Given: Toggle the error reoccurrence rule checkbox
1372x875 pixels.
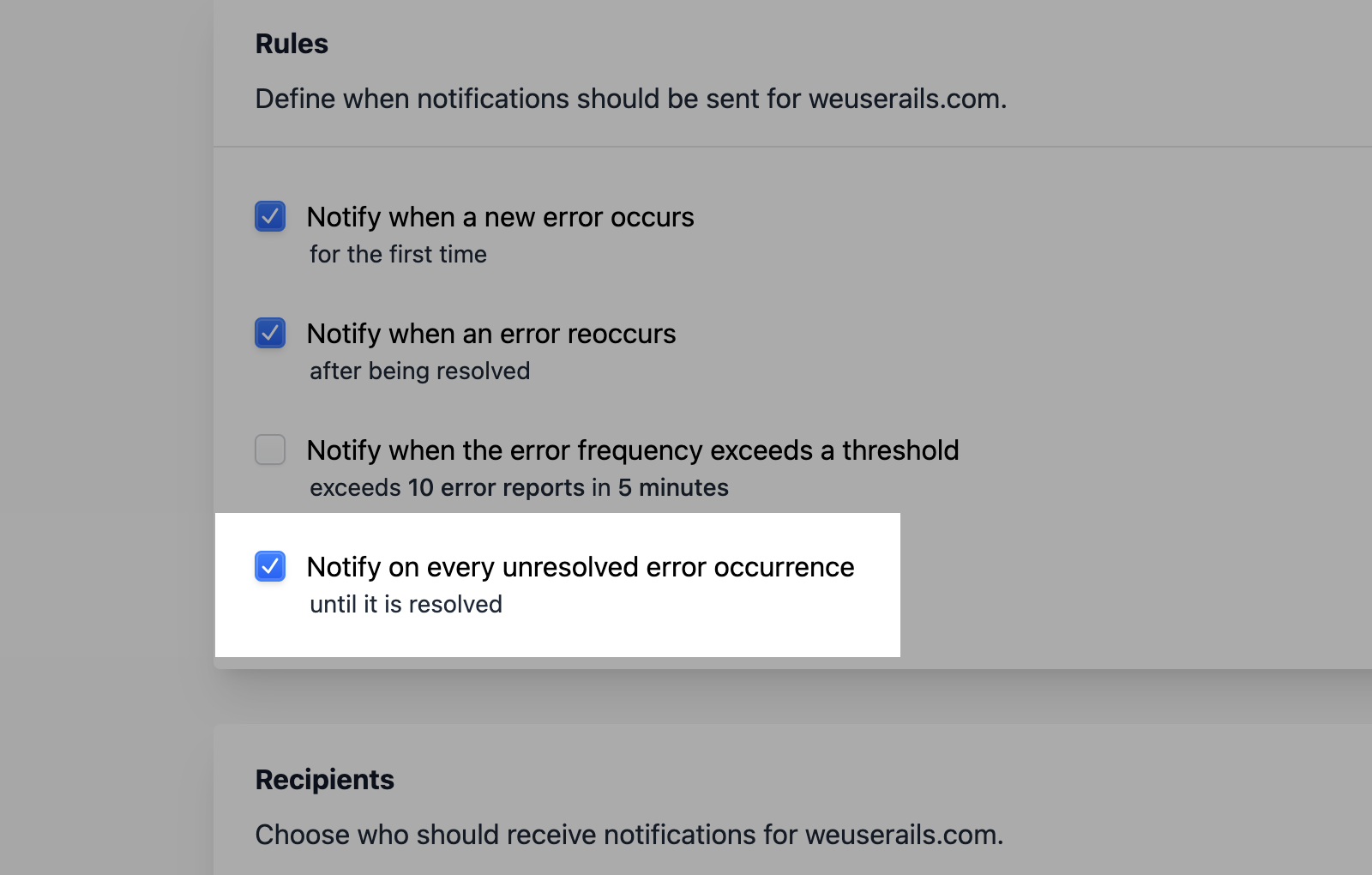Looking at the screenshot, I should [x=269, y=334].
